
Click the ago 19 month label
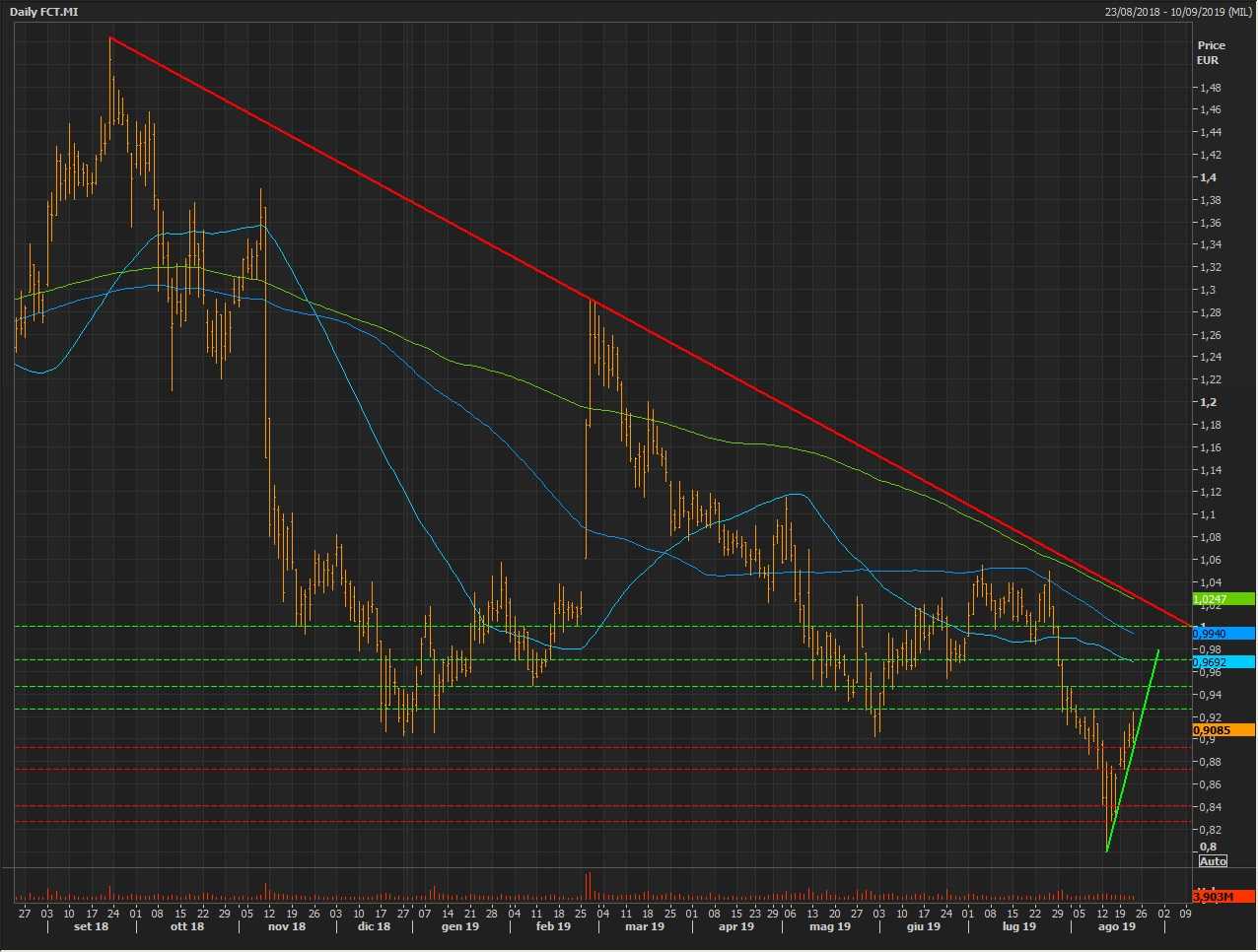pos(1117,926)
